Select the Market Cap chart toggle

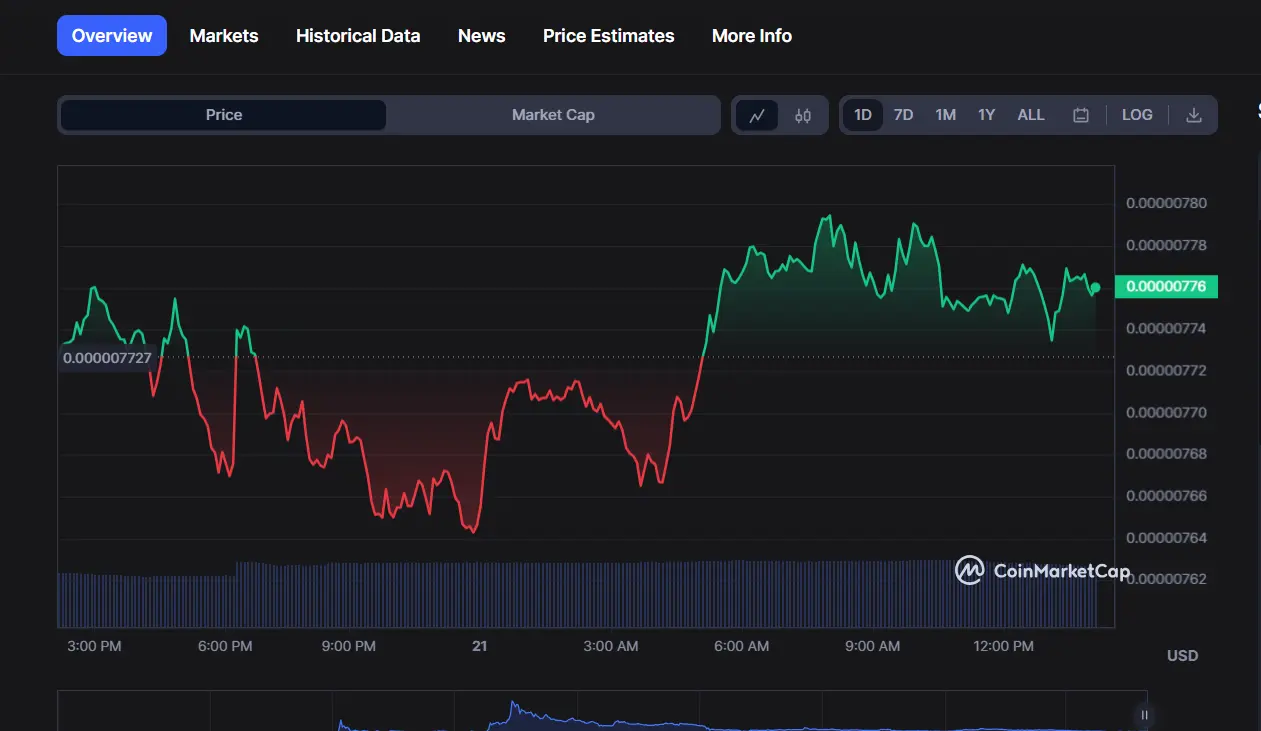click(x=553, y=115)
